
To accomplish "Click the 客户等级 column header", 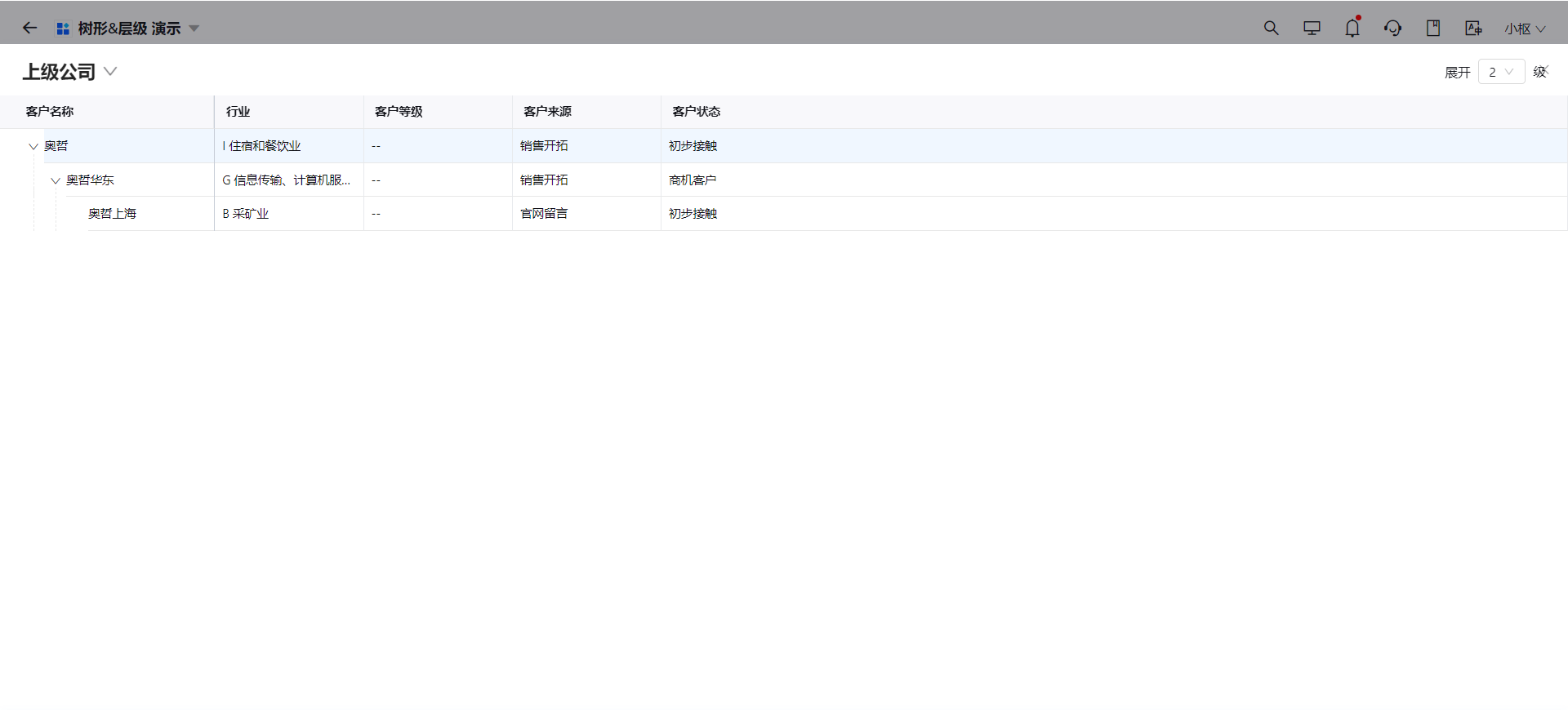I will tap(399, 111).
